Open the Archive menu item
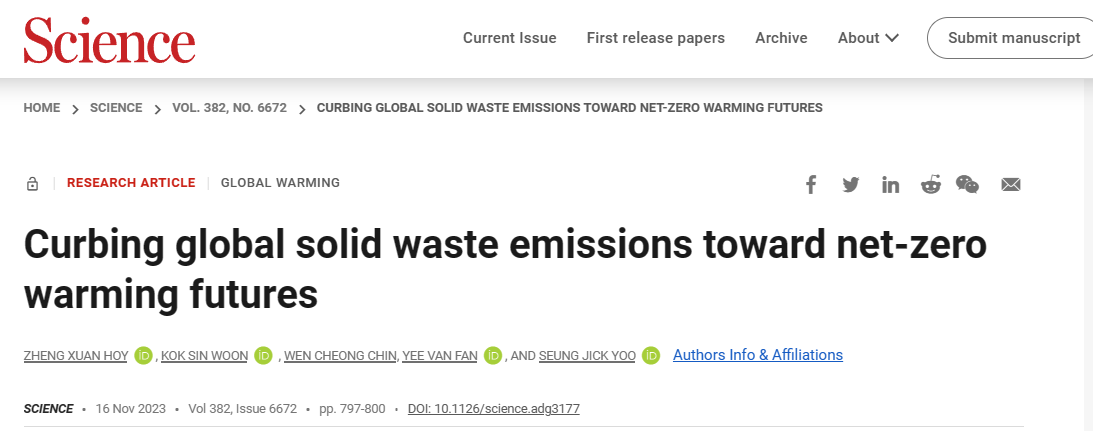The image size is (1093, 431). point(781,38)
